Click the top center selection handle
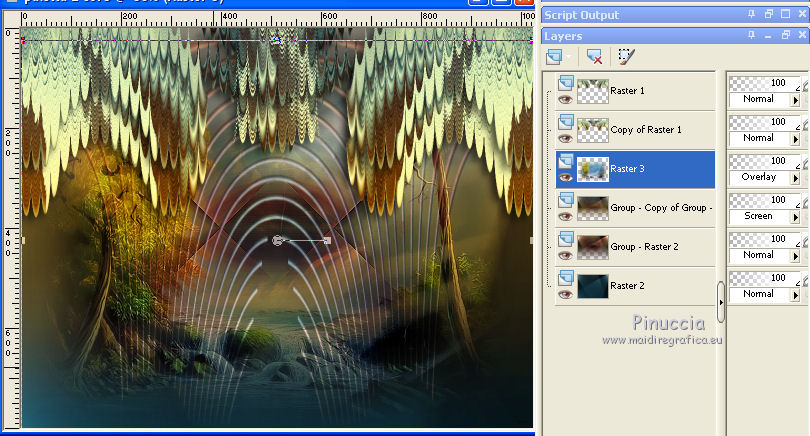The width and height of the screenshot is (810, 436). tap(277, 40)
